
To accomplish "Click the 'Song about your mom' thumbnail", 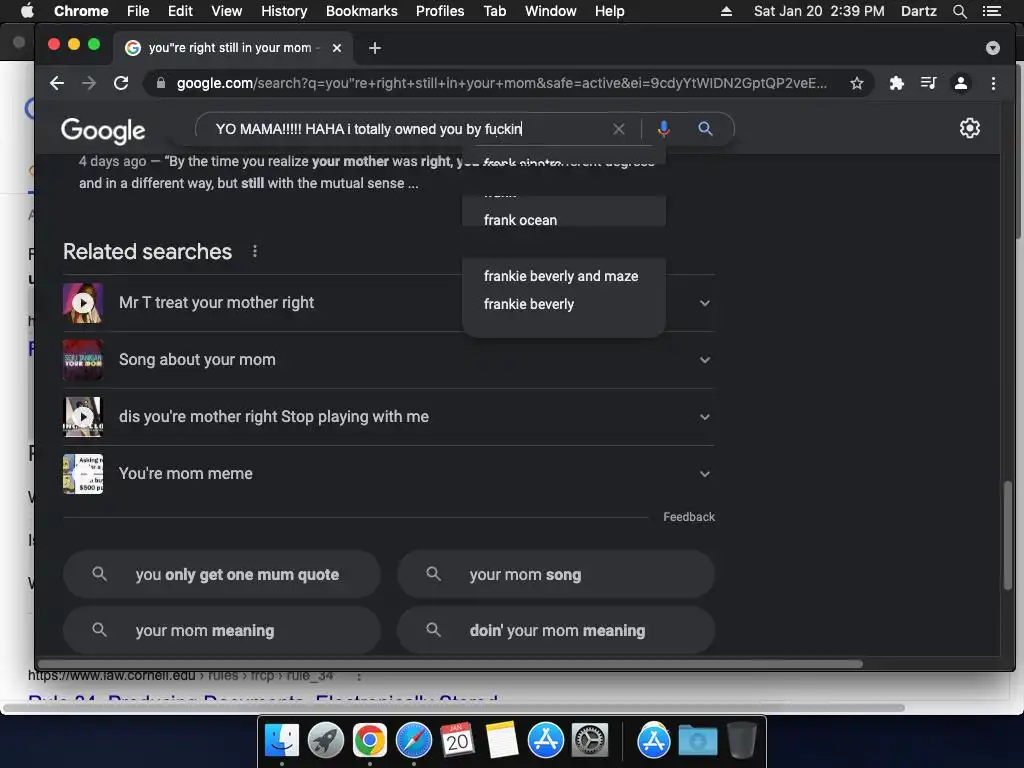I will click(83, 360).
